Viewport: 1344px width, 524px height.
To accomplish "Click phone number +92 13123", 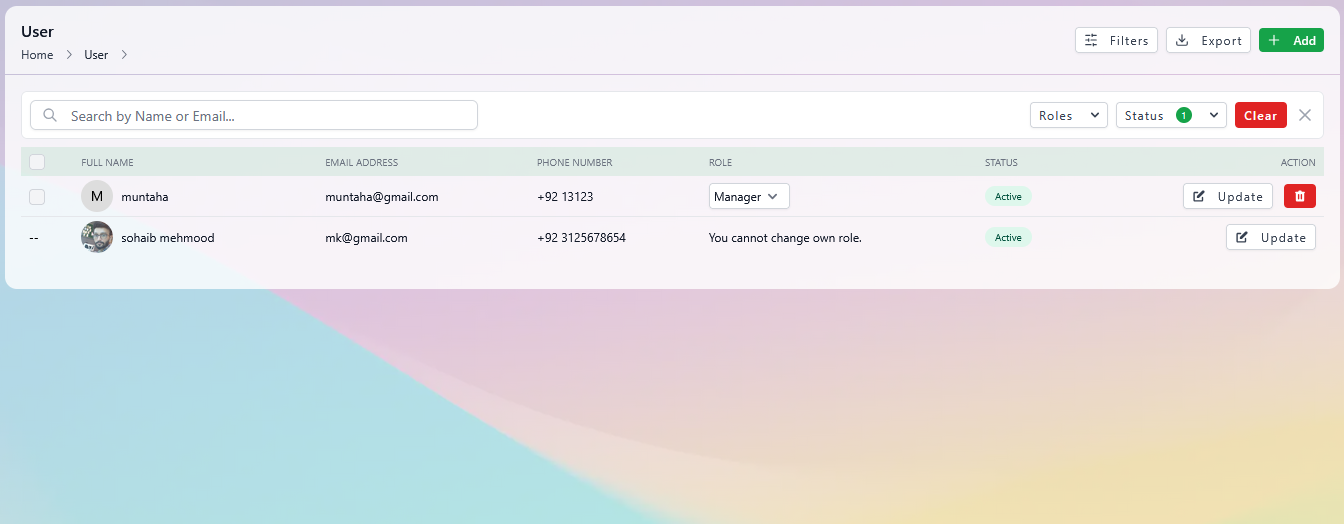I will pos(565,196).
